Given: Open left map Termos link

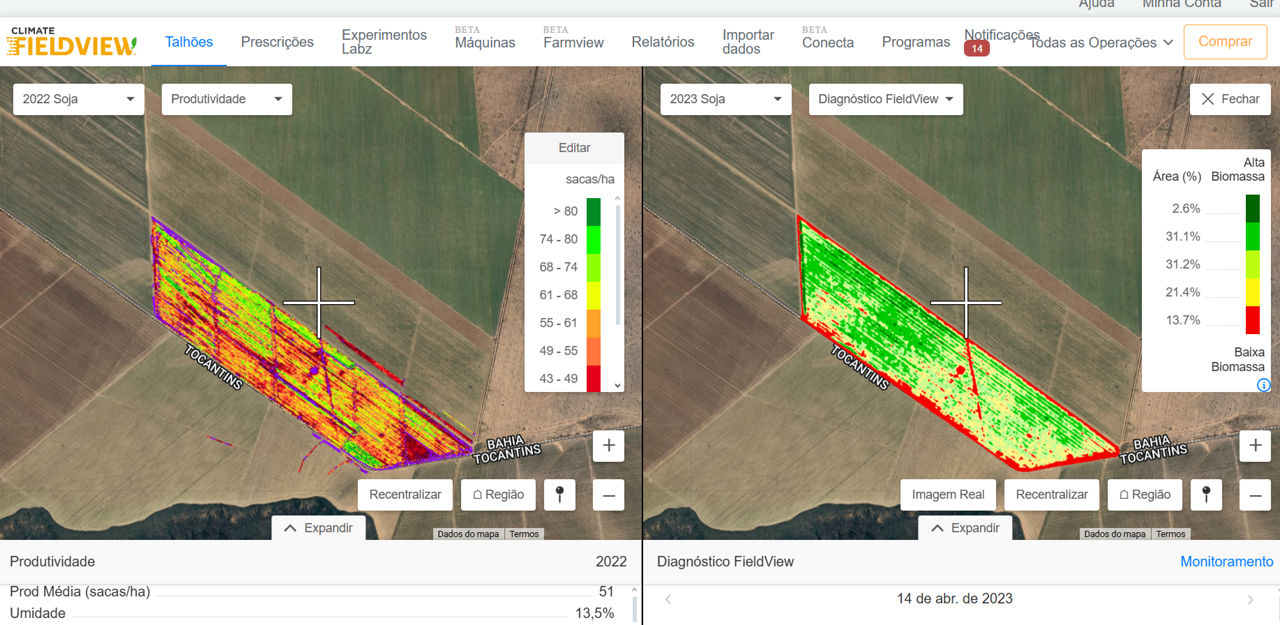Looking at the screenshot, I should coord(524,534).
